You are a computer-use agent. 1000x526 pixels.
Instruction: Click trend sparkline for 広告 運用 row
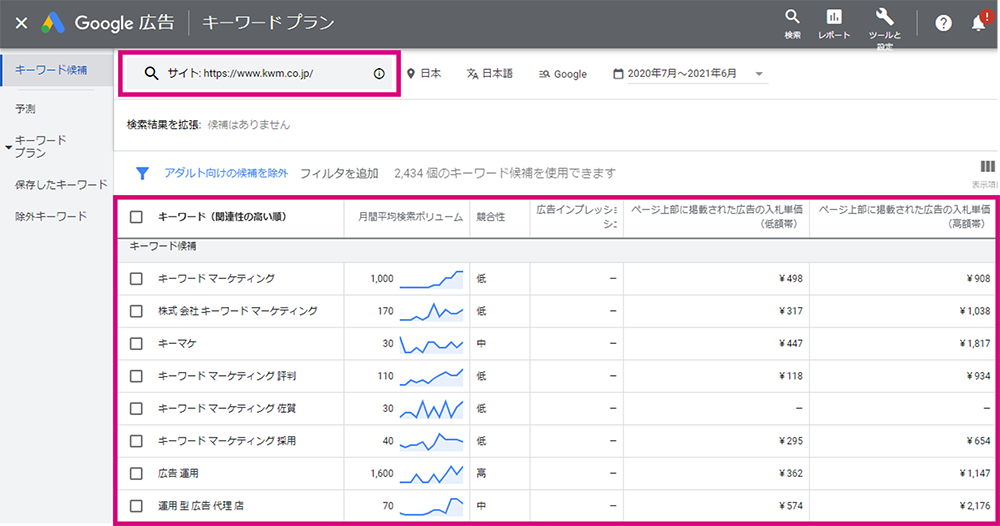[431, 474]
